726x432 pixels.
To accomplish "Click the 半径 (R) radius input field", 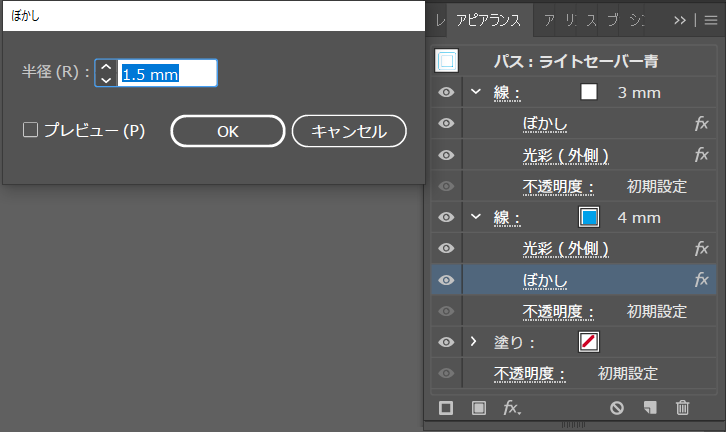I will [167, 73].
